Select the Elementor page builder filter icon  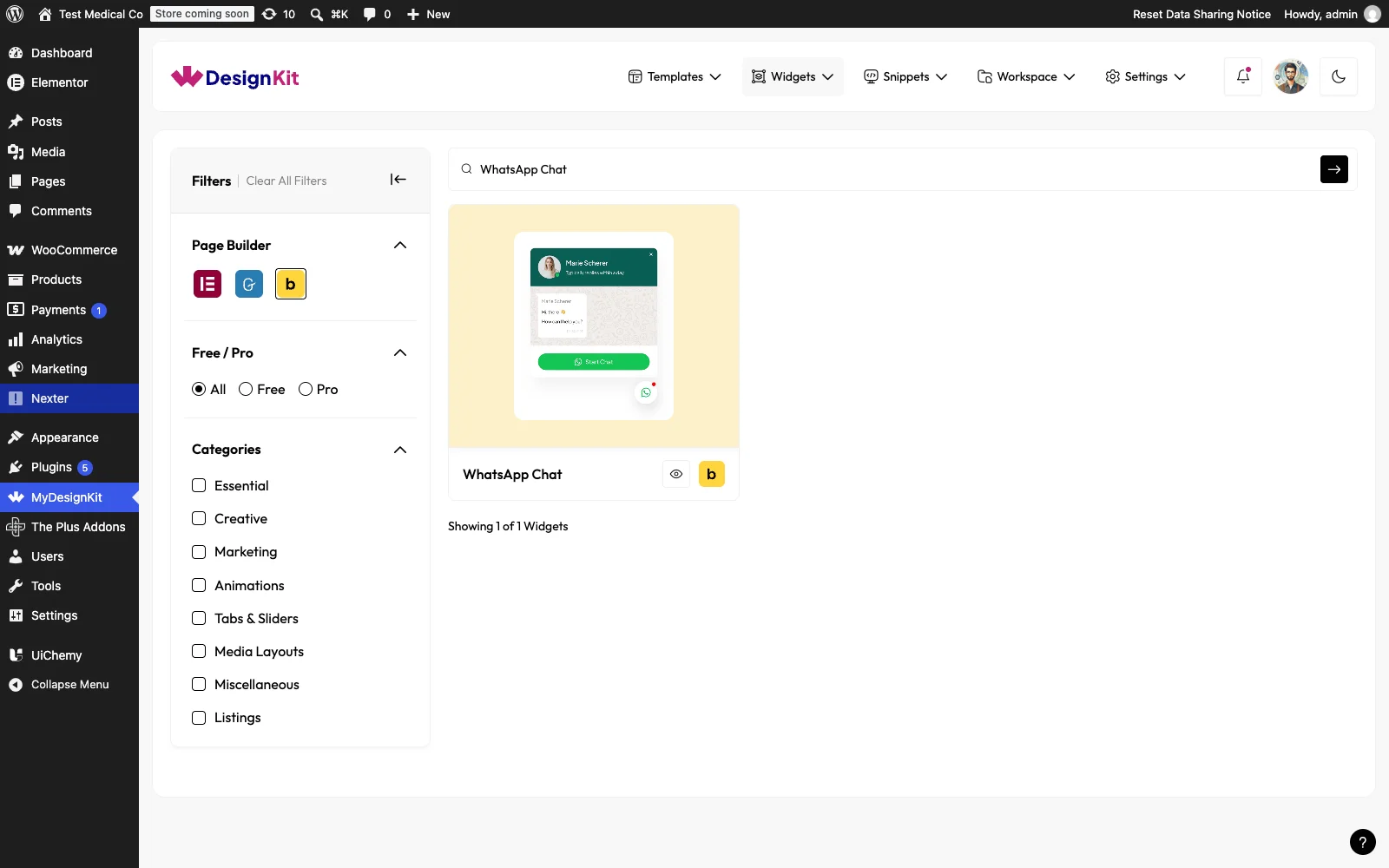coord(207,284)
